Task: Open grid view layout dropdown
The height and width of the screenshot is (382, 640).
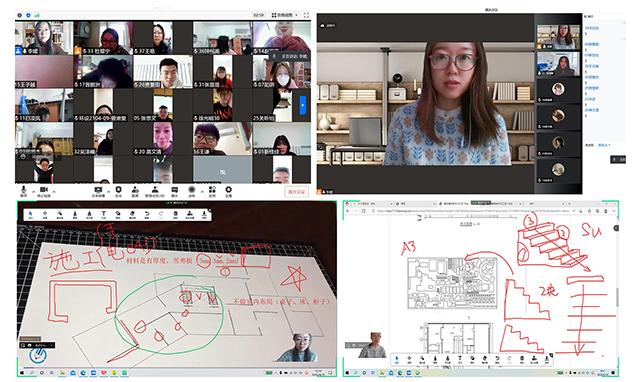Action: pos(285,15)
